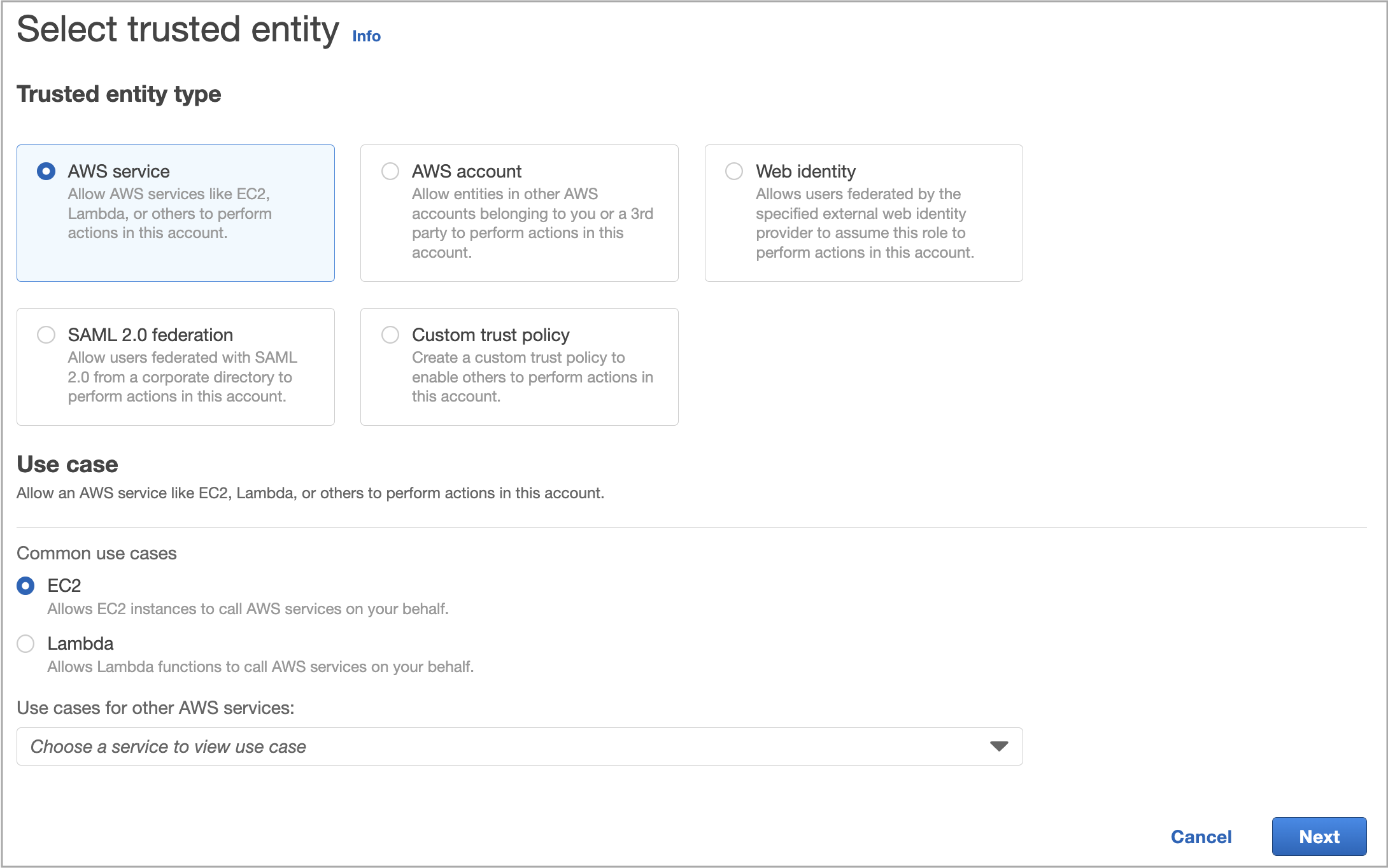The image size is (1388, 868).
Task: Click the SAML 2.0 federation card
Action: 175,367
